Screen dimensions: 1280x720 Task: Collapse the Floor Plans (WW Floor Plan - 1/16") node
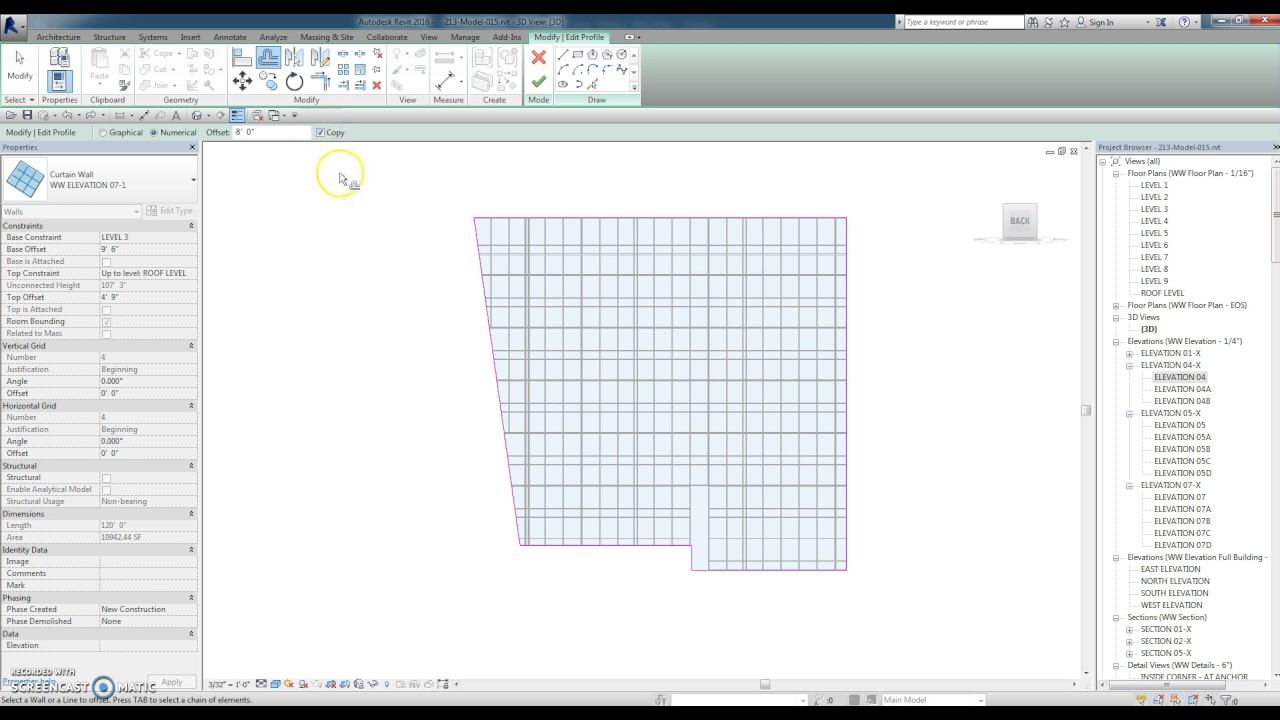coord(1116,173)
